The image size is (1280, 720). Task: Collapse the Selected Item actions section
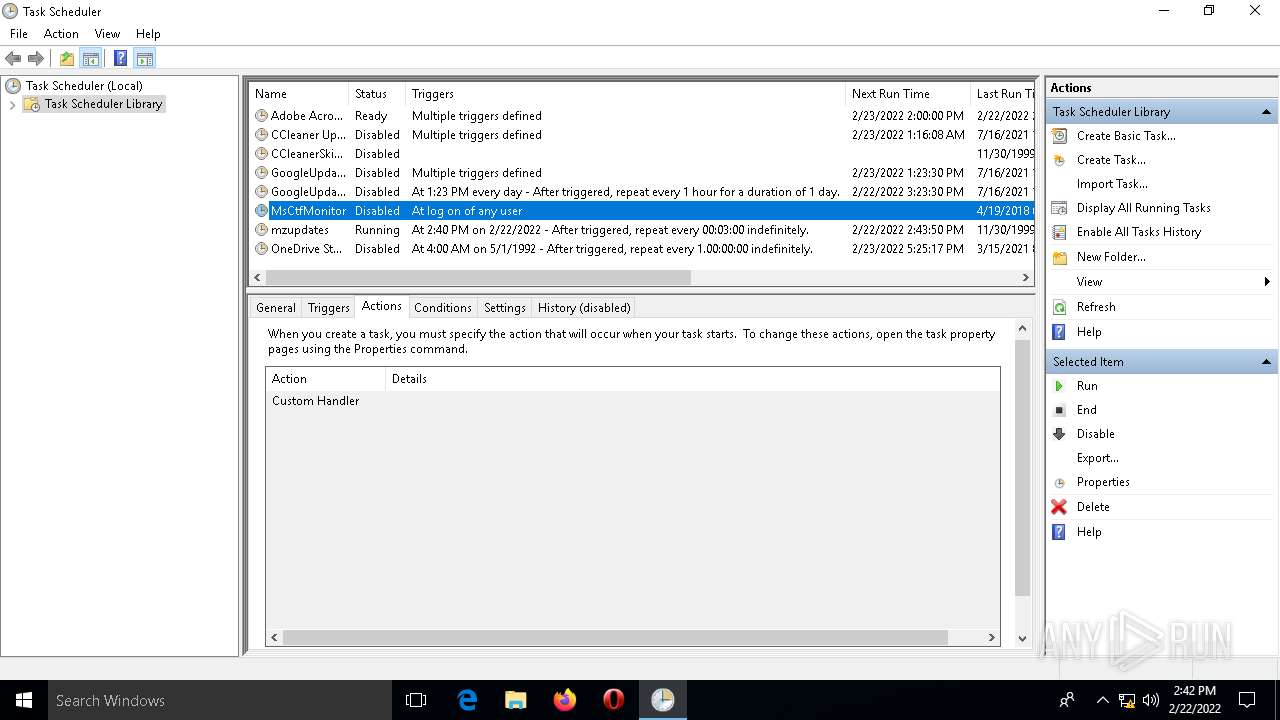pos(1266,362)
